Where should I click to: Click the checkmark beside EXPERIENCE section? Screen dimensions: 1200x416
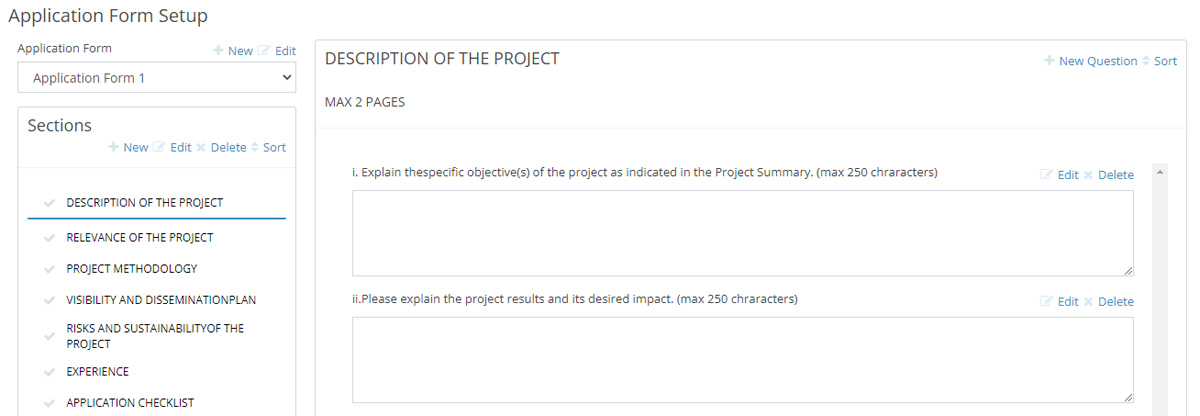[49, 372]
